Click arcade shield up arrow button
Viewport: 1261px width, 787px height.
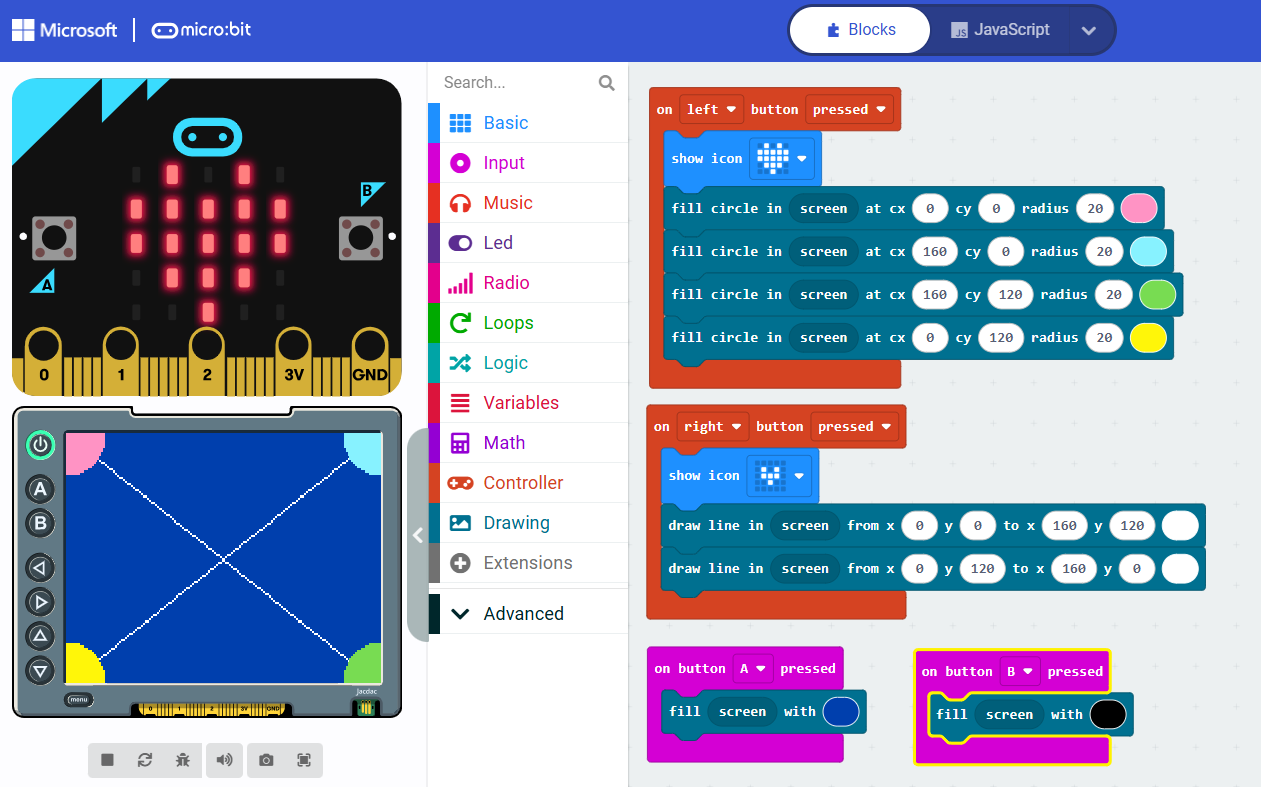[40, 636]
